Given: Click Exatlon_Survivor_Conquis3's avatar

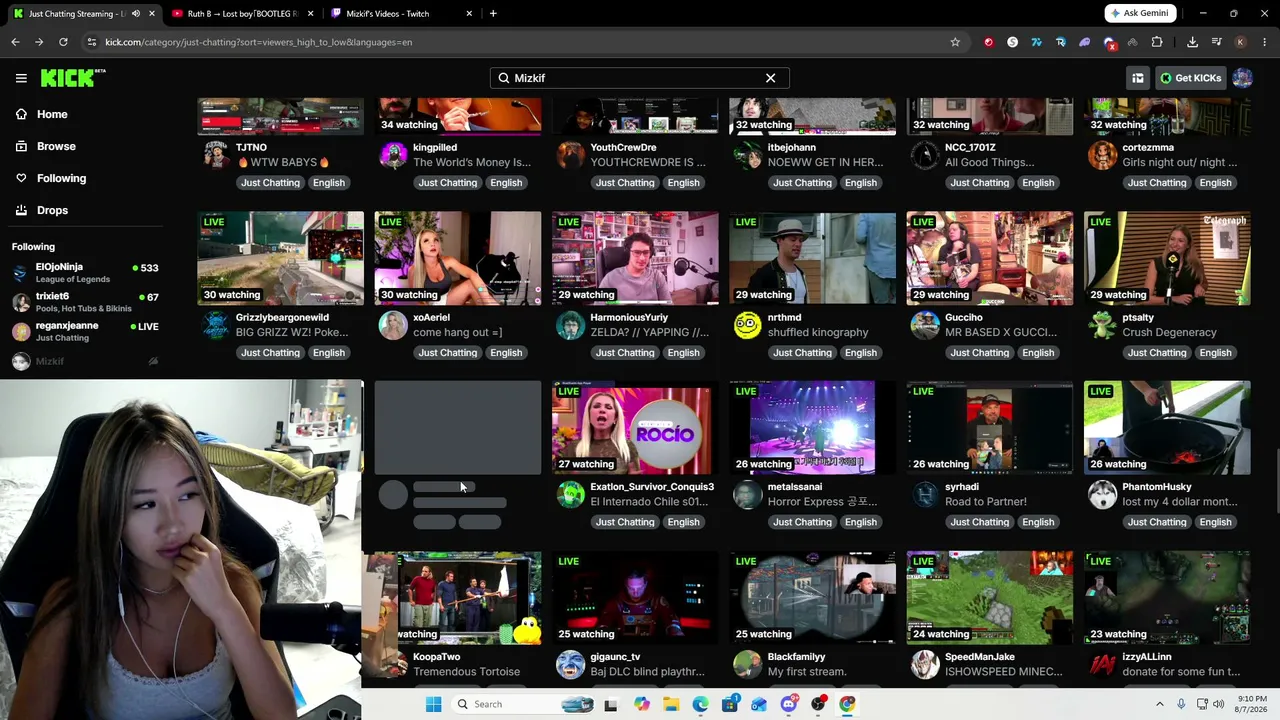Looking at the screenshot, I should click(x=570, y=494).
